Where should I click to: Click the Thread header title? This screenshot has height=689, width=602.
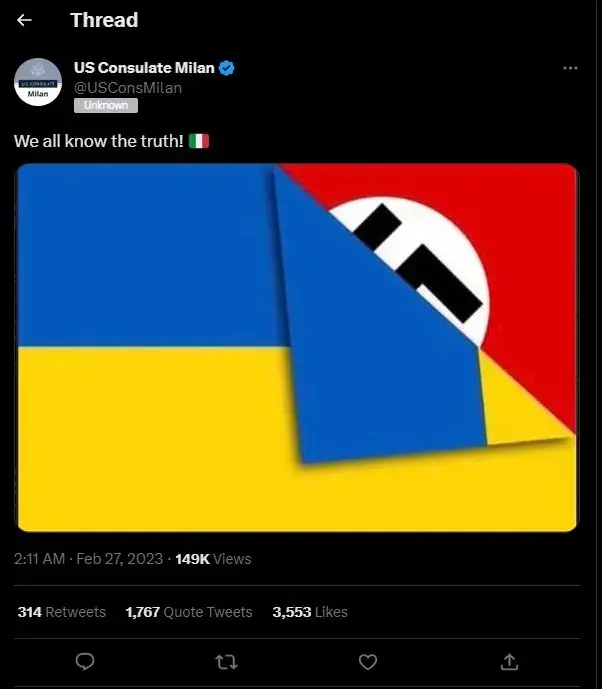(104, 20)
